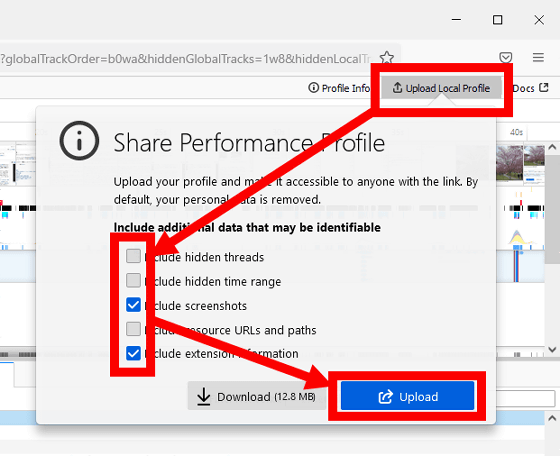The height and width of the screenshot is (456, 560).
Task: Click the blue Upload button
Action: pyautogui.click(x=408, y=396)
